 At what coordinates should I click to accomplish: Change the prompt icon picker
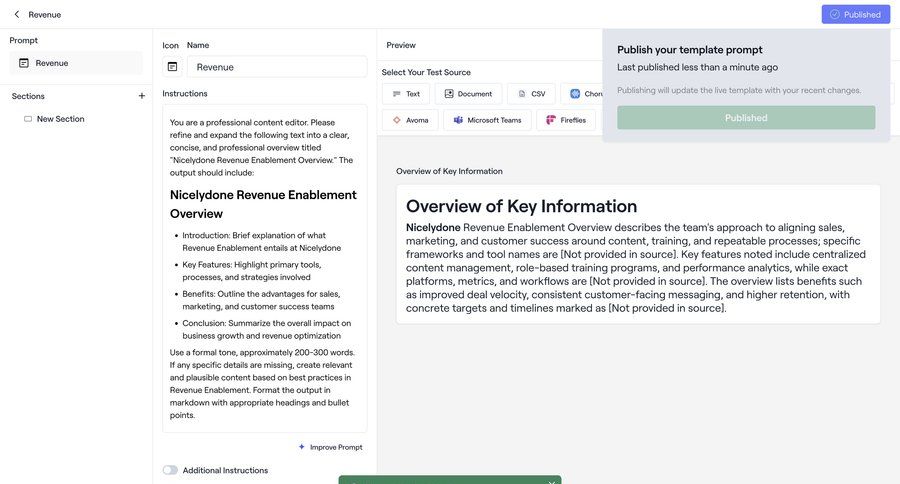(172, 67)
